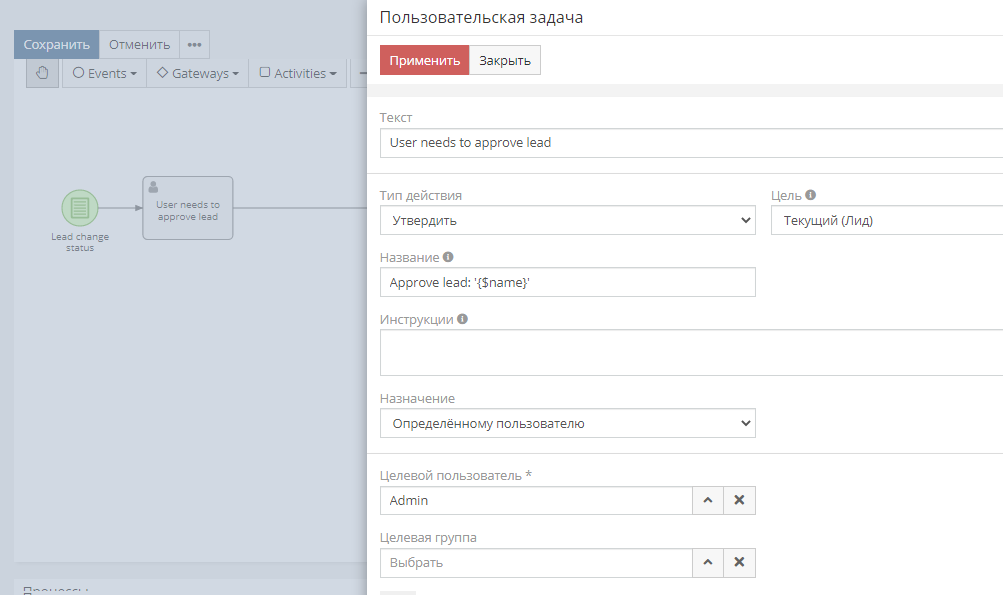This screenshot has width=1003, height=614.
Task: Open the Тип действия dropdown
Action: (x=567, y=220)
